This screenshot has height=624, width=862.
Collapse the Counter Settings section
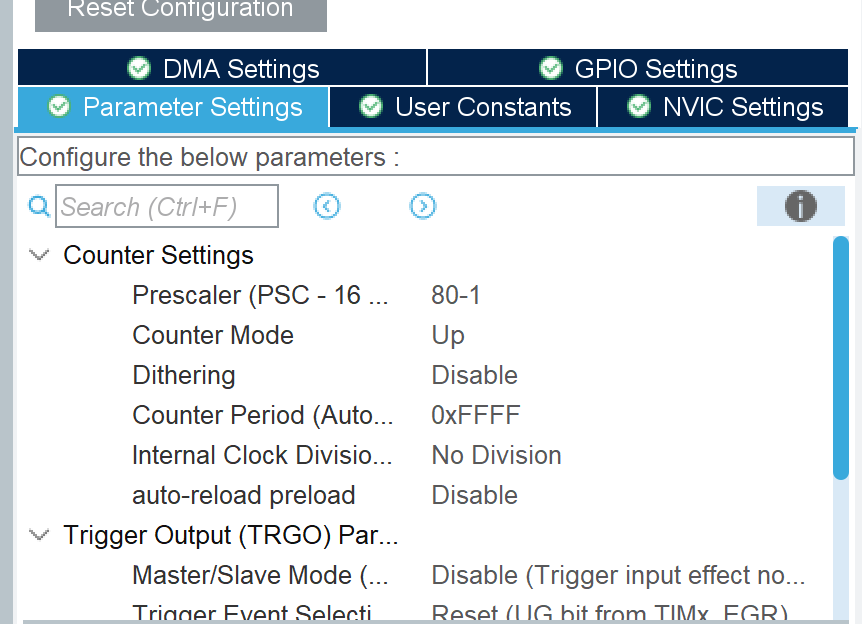(40, 255)
